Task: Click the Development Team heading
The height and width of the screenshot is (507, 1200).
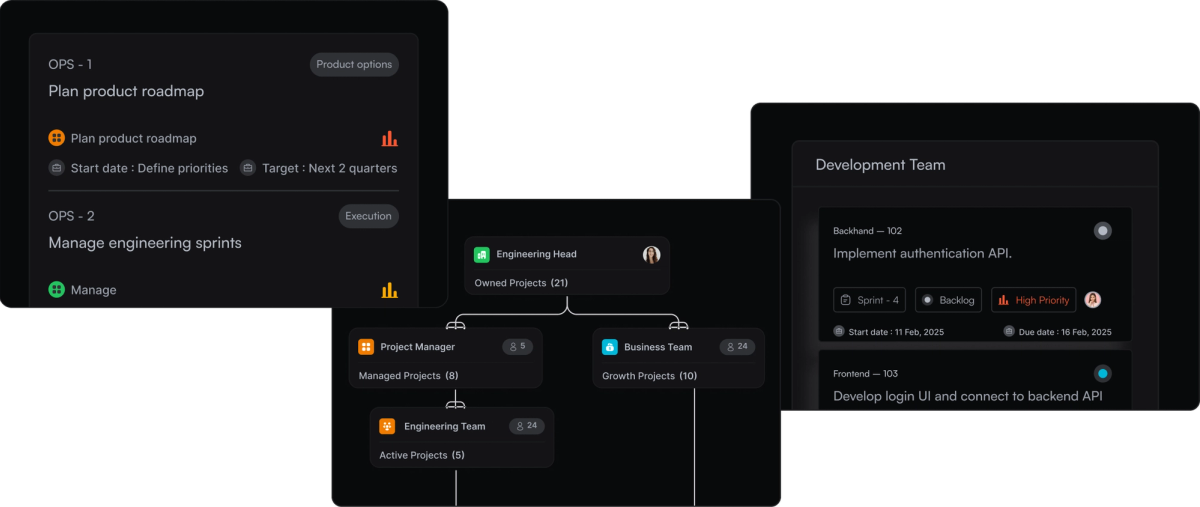Action: [880, 165]
